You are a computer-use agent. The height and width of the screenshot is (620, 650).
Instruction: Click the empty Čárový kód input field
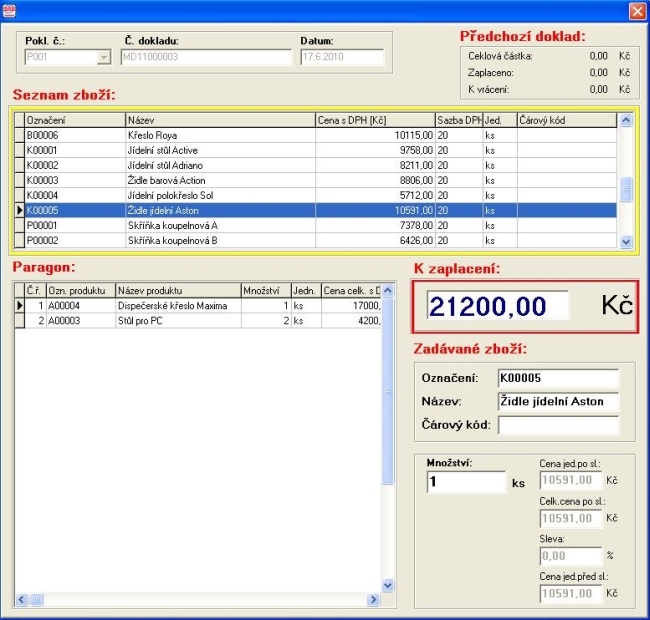point(558,425)
